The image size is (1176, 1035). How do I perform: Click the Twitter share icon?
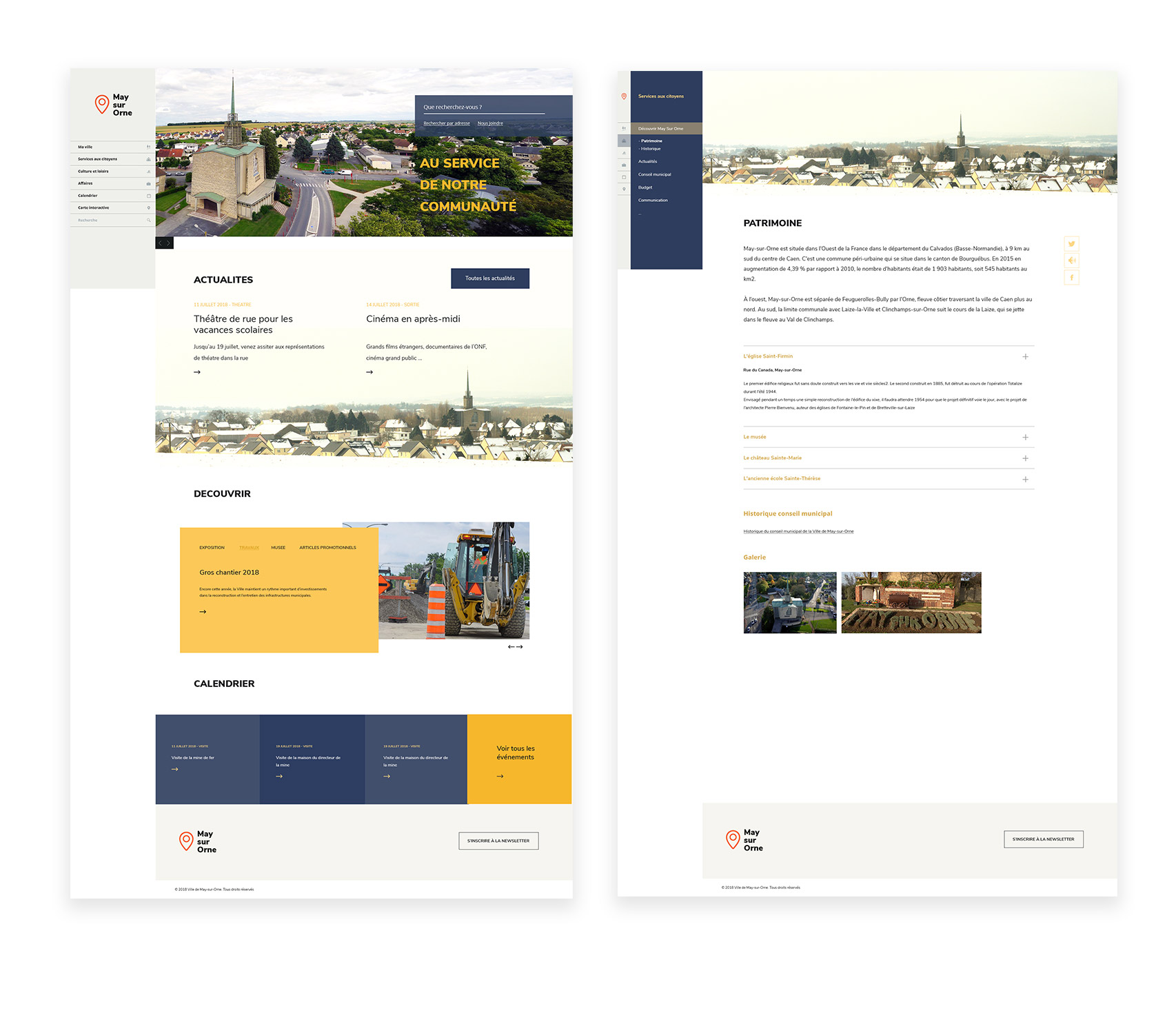coord(1071,244)
